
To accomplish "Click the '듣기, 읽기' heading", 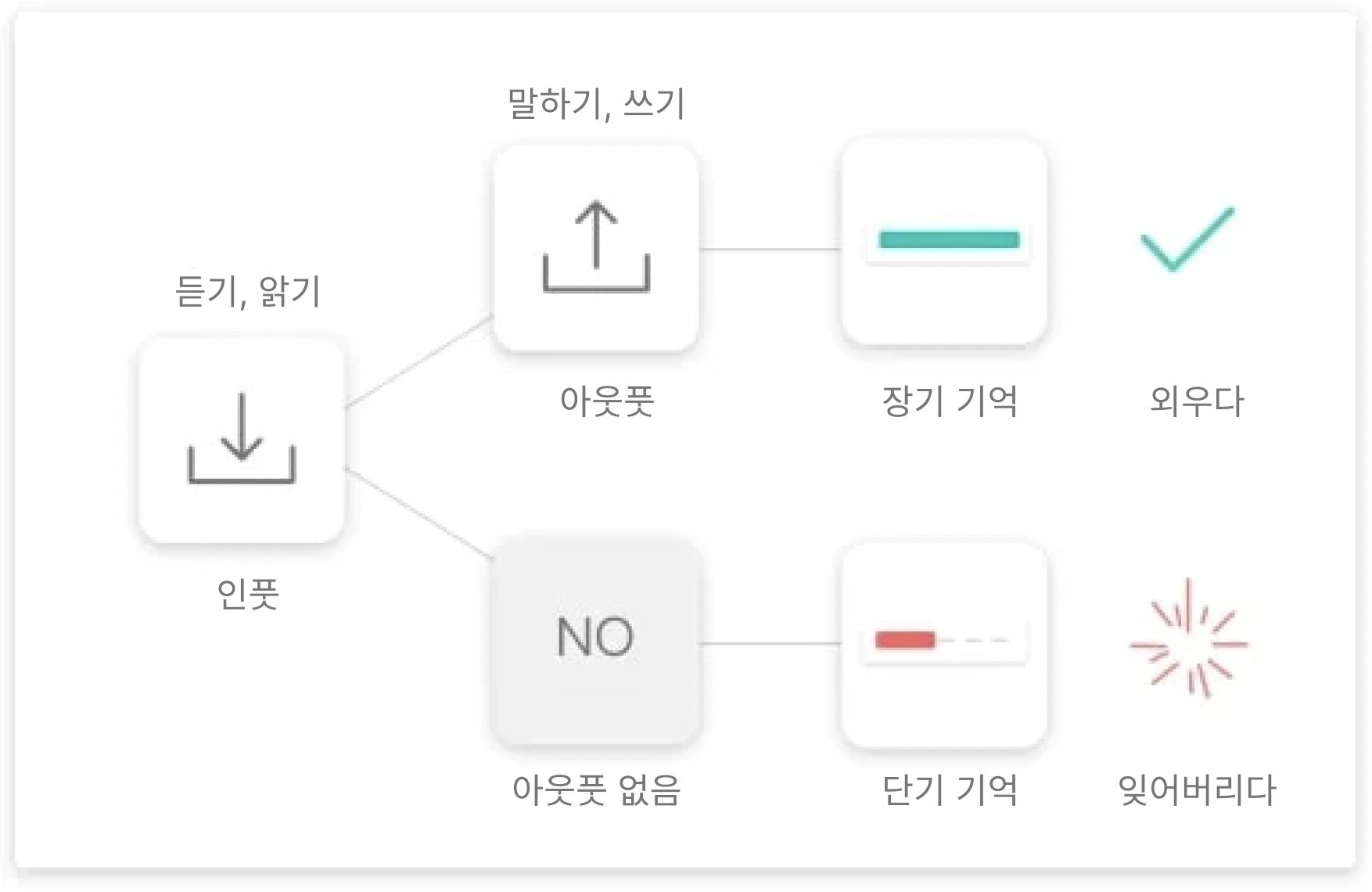I will [248, 291].
